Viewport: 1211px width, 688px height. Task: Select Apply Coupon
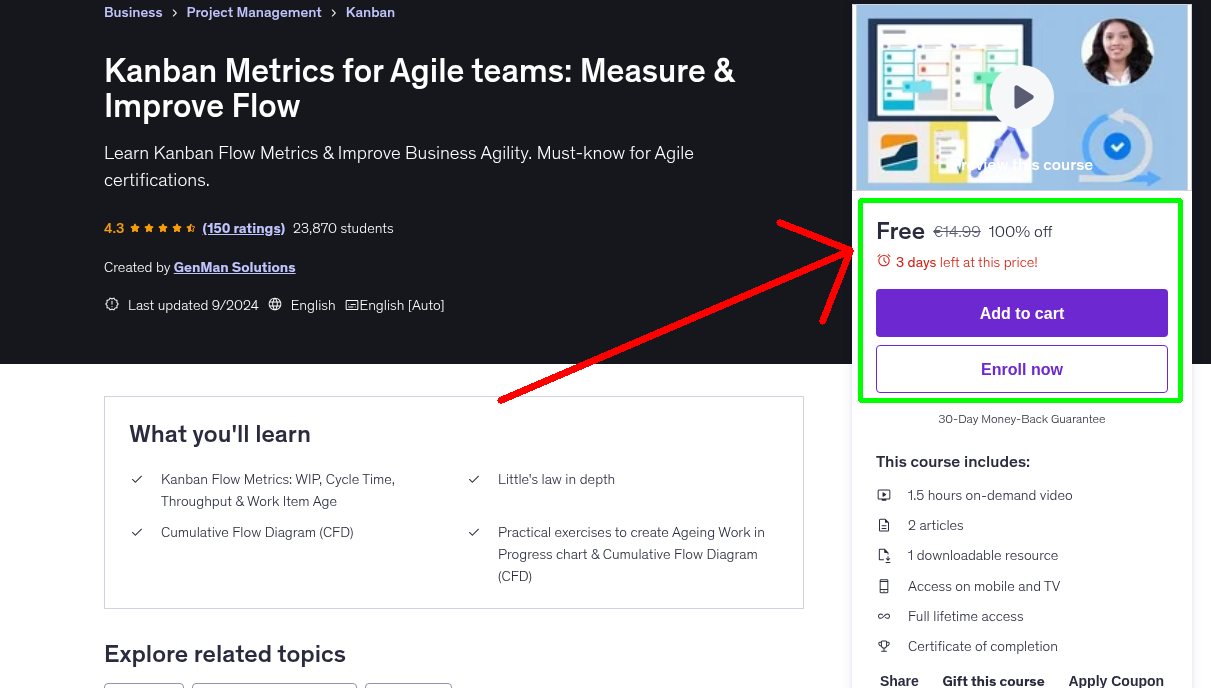click(1116, 680)
